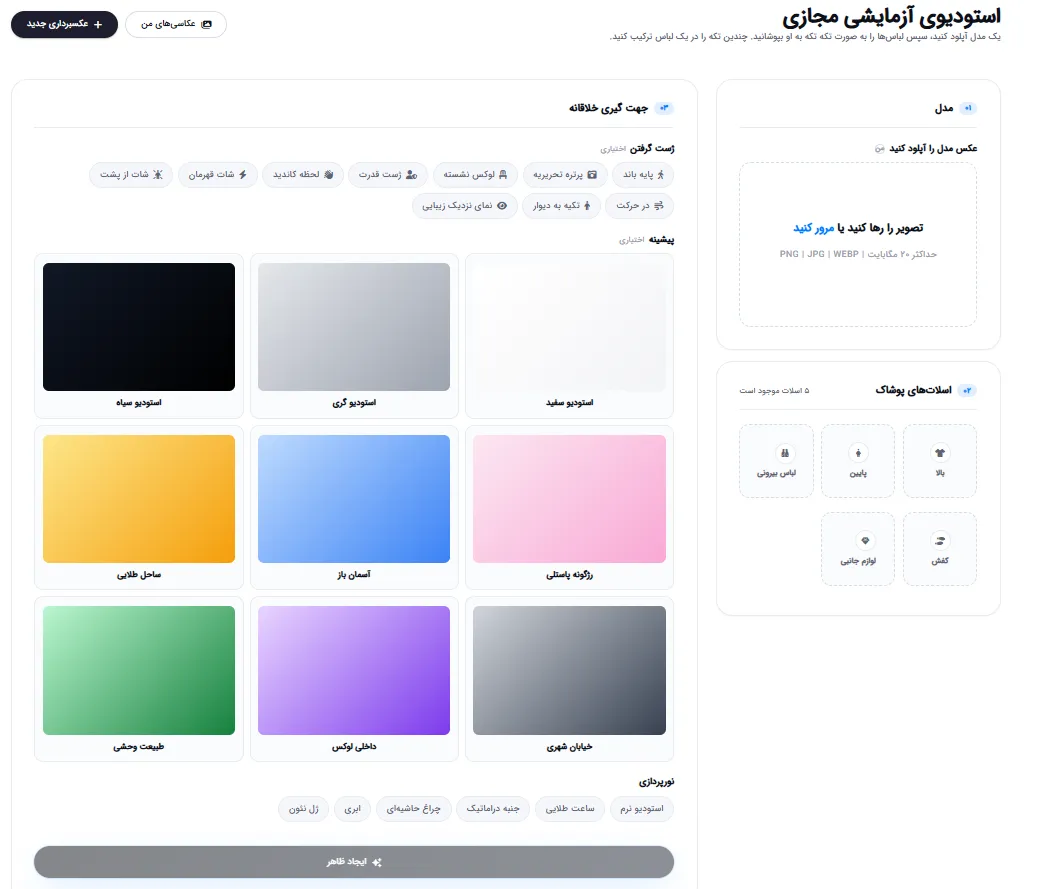
Task: Click the step badge beside جهت گیری خلاقانه
Action: pos(664,108)
